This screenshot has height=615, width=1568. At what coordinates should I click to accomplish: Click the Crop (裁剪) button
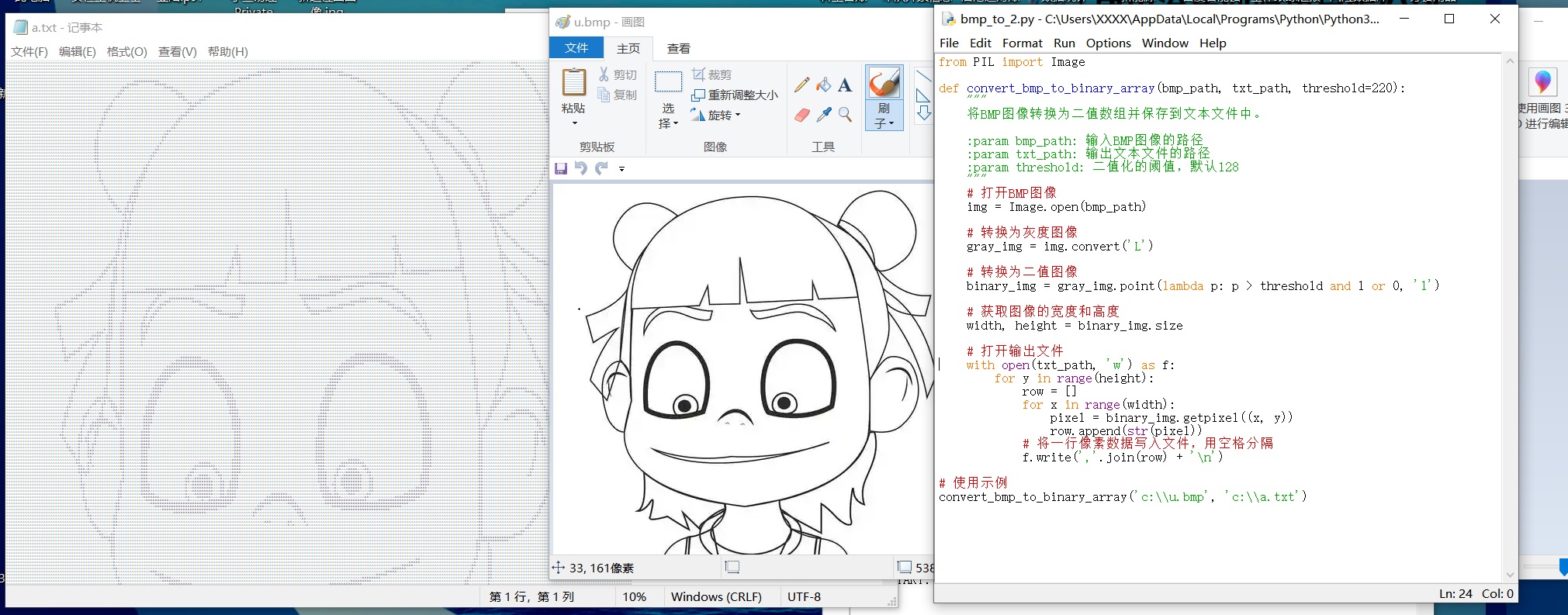tap(711, 74)
